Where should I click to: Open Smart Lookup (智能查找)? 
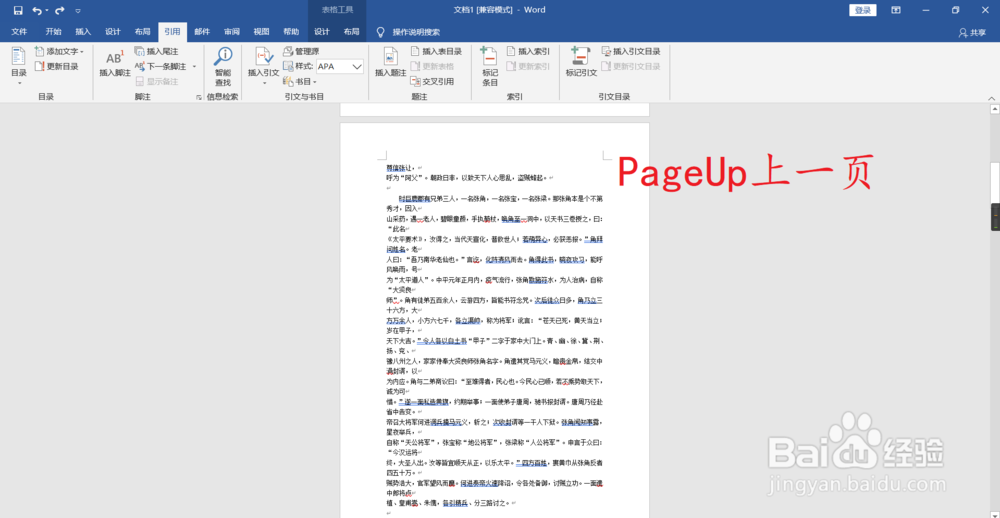[223, 67]
